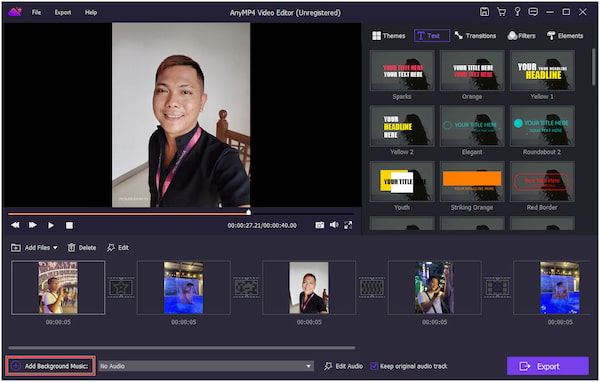Screen dimensions: 600x382
Task: Open the No Audio background music dropdown
Action: tap(206, 366)
